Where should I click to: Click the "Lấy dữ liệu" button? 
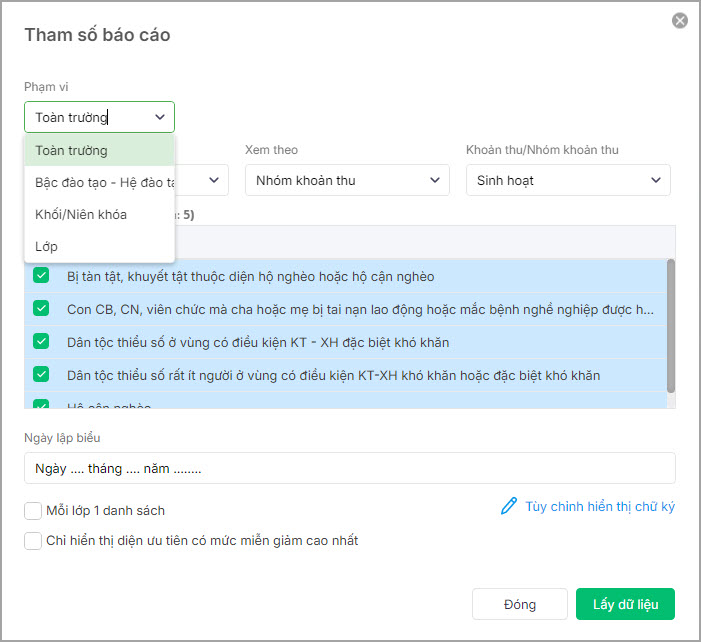[x=625, y=604]
